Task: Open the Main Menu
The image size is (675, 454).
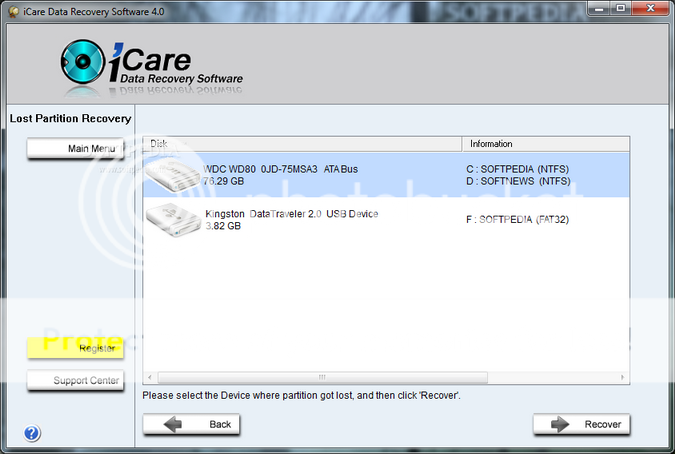Action: coord(75,148)
